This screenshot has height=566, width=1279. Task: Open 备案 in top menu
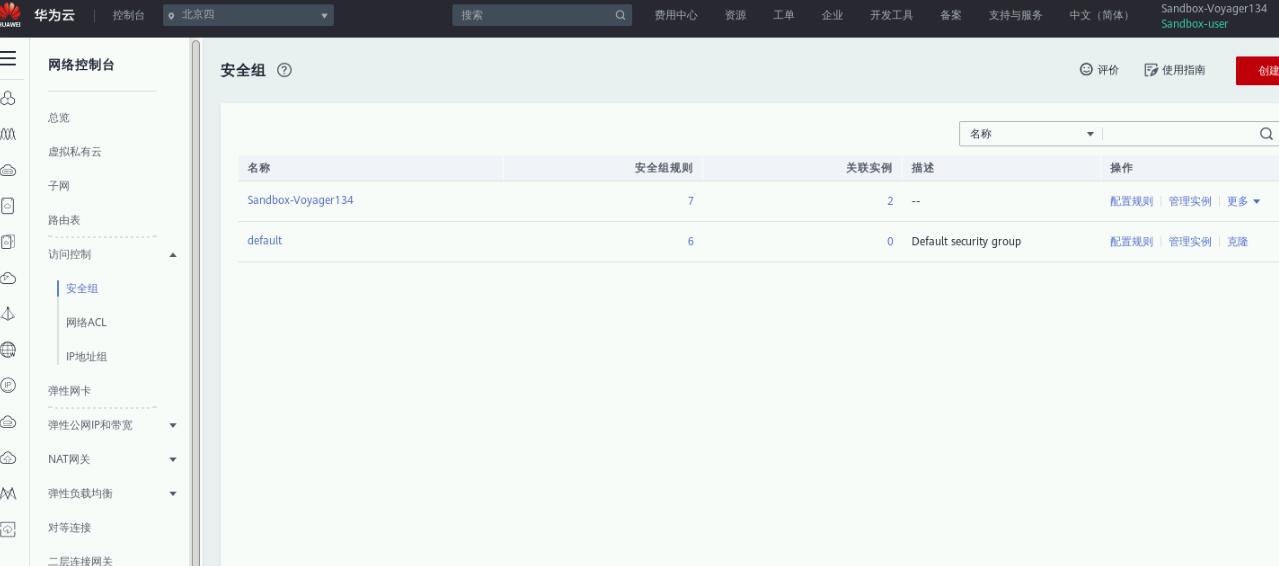pyautogui.click(x=950, y=15)
